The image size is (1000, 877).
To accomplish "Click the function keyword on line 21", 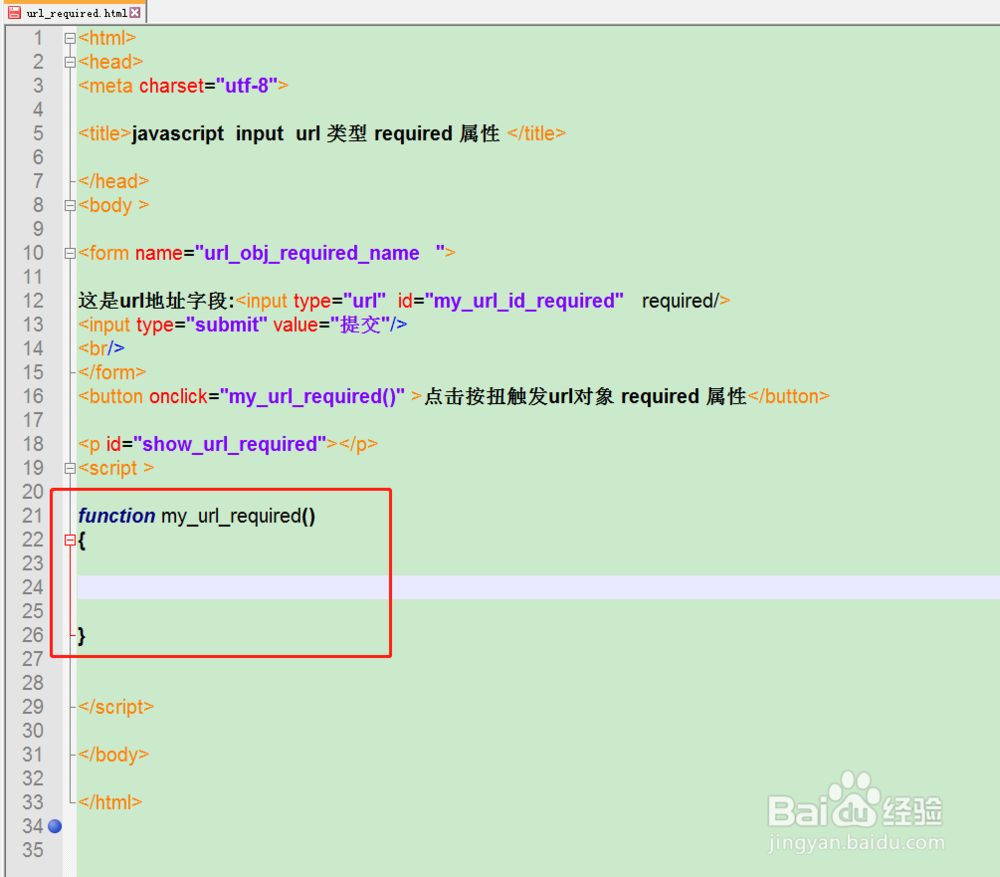I will coord(117,516).
